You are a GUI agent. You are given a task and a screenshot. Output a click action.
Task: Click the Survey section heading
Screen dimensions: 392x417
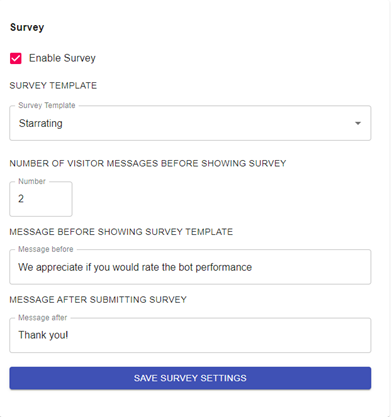[27, 27]
